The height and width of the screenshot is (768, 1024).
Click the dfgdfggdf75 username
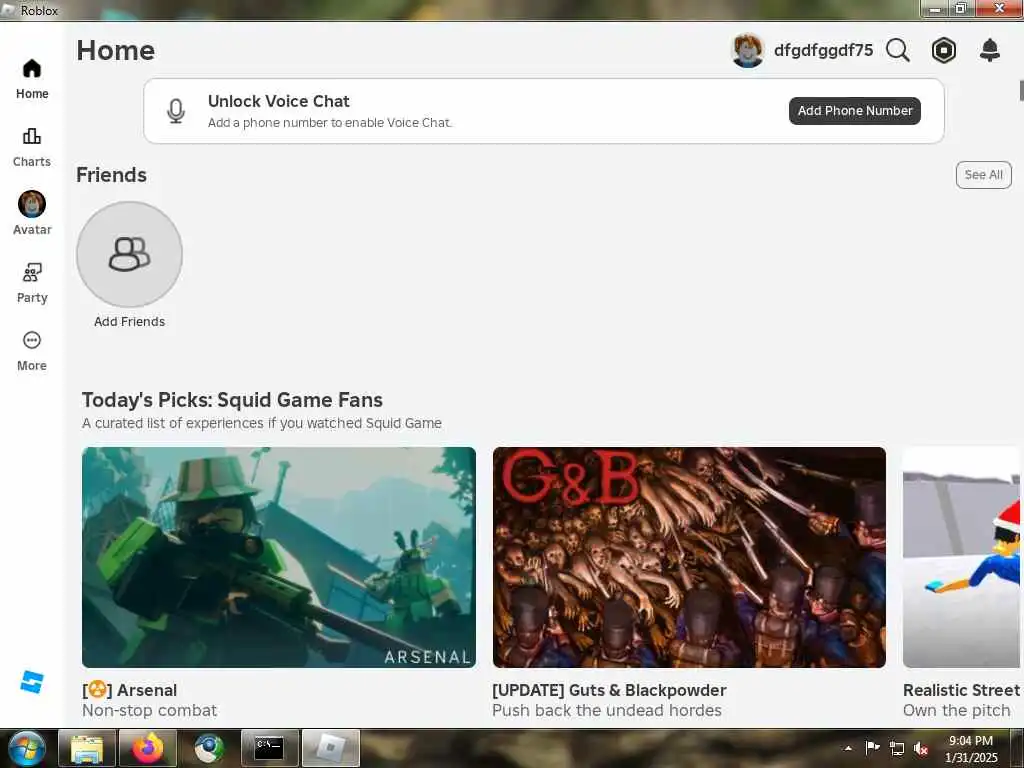pos(823,50)
